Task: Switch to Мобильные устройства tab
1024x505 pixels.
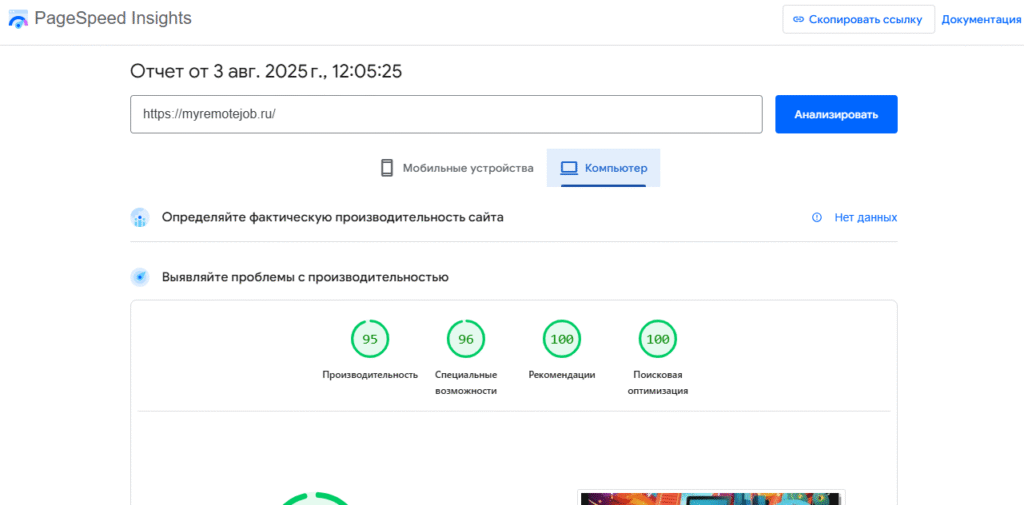Action: (457, 168)
